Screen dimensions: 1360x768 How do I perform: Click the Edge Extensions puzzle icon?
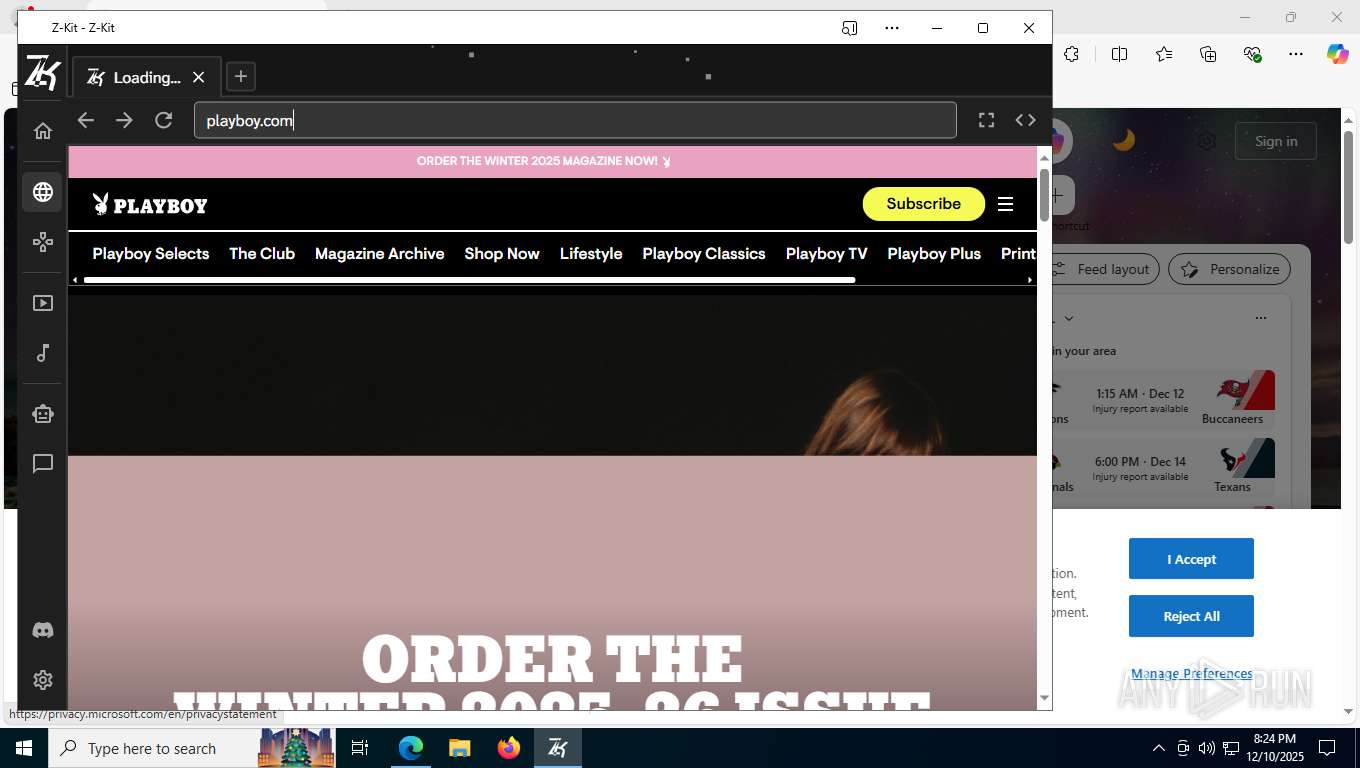[1072, 54]
